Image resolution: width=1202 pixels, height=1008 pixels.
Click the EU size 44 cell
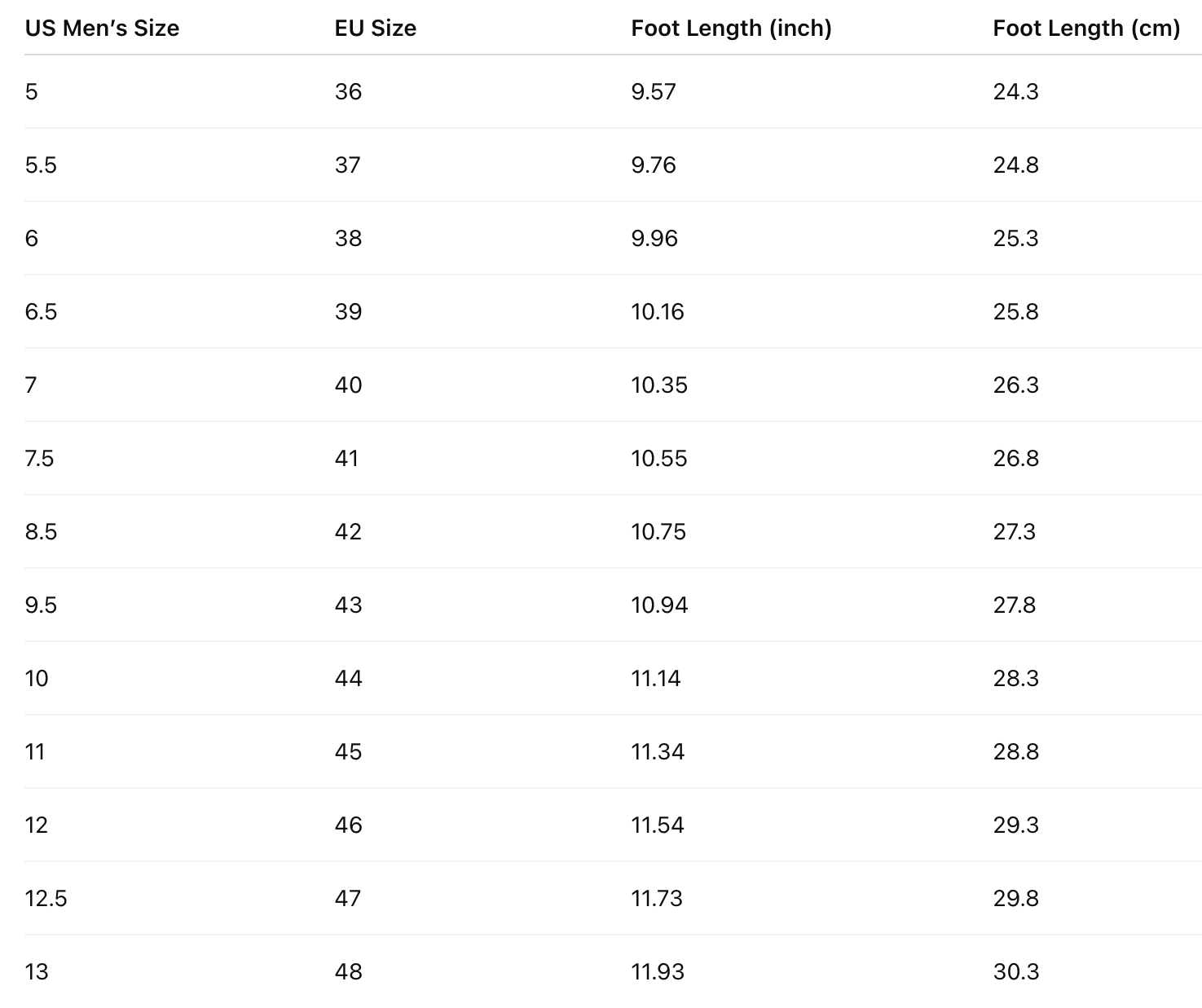tap(348, 678)
